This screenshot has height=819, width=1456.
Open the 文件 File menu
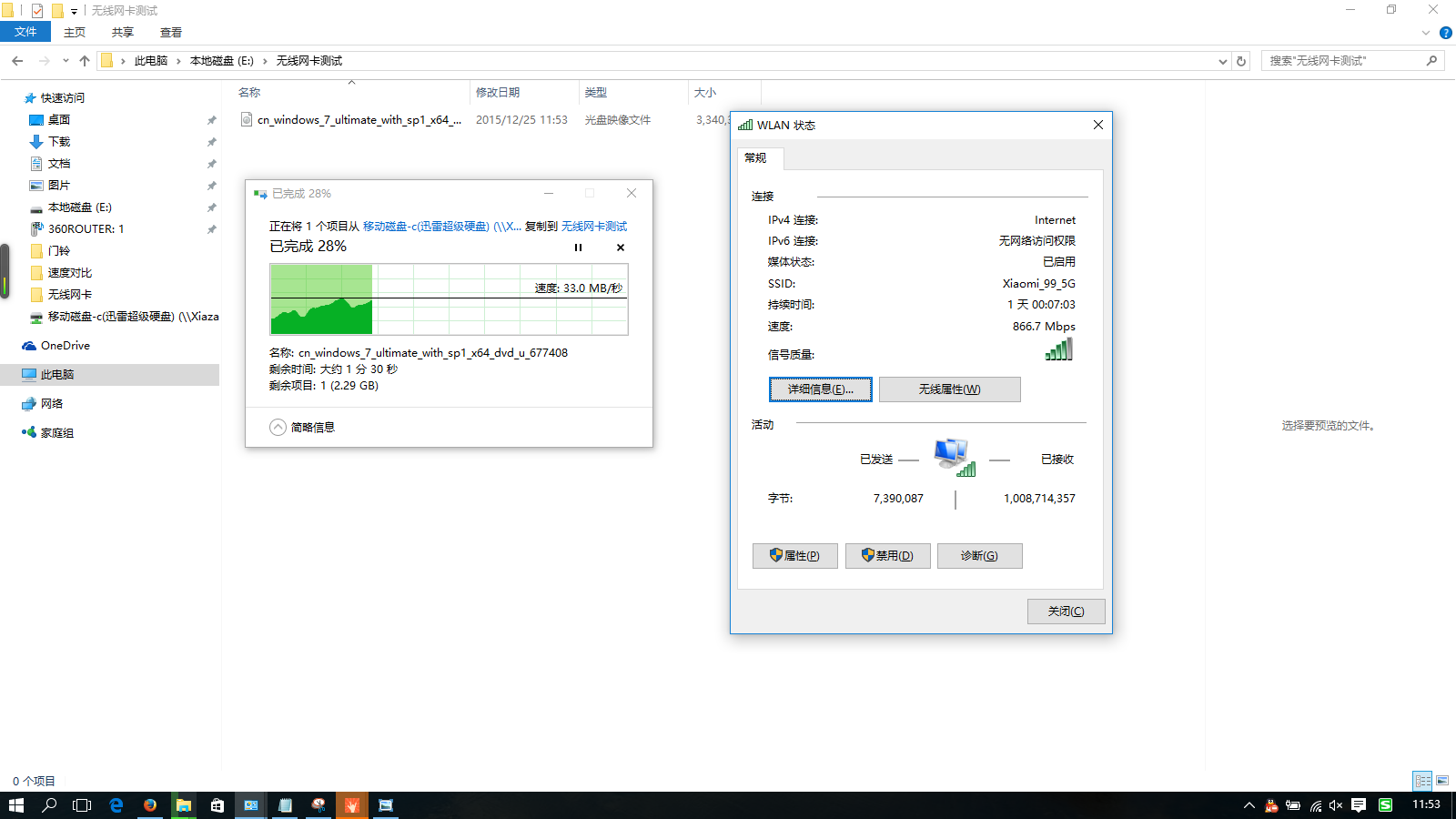tap(25, 32)
